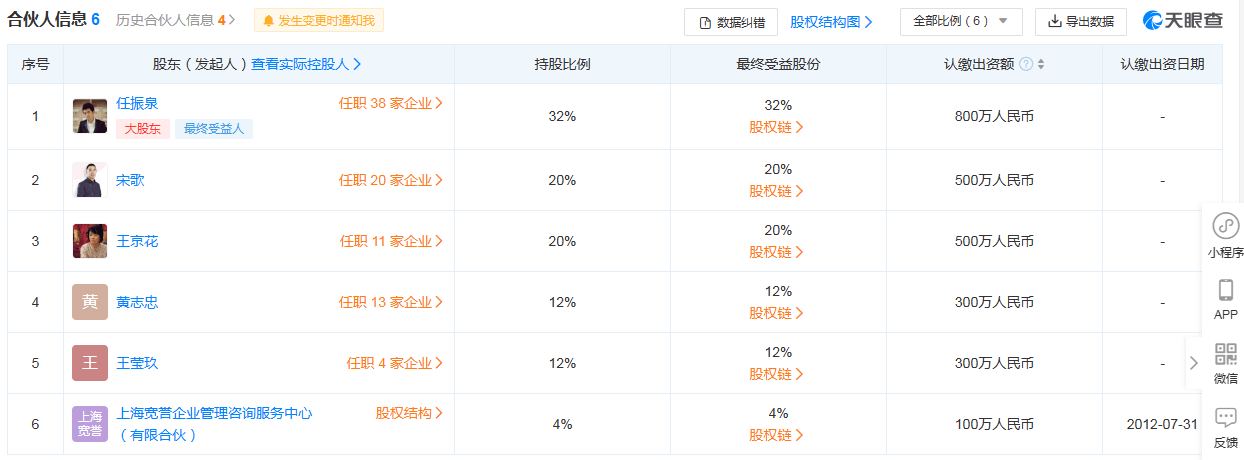This screenshot has height=460, width=1244.
Task: Expand 任职 38 家企业 for 任振泉
Action: coord(391,102)
